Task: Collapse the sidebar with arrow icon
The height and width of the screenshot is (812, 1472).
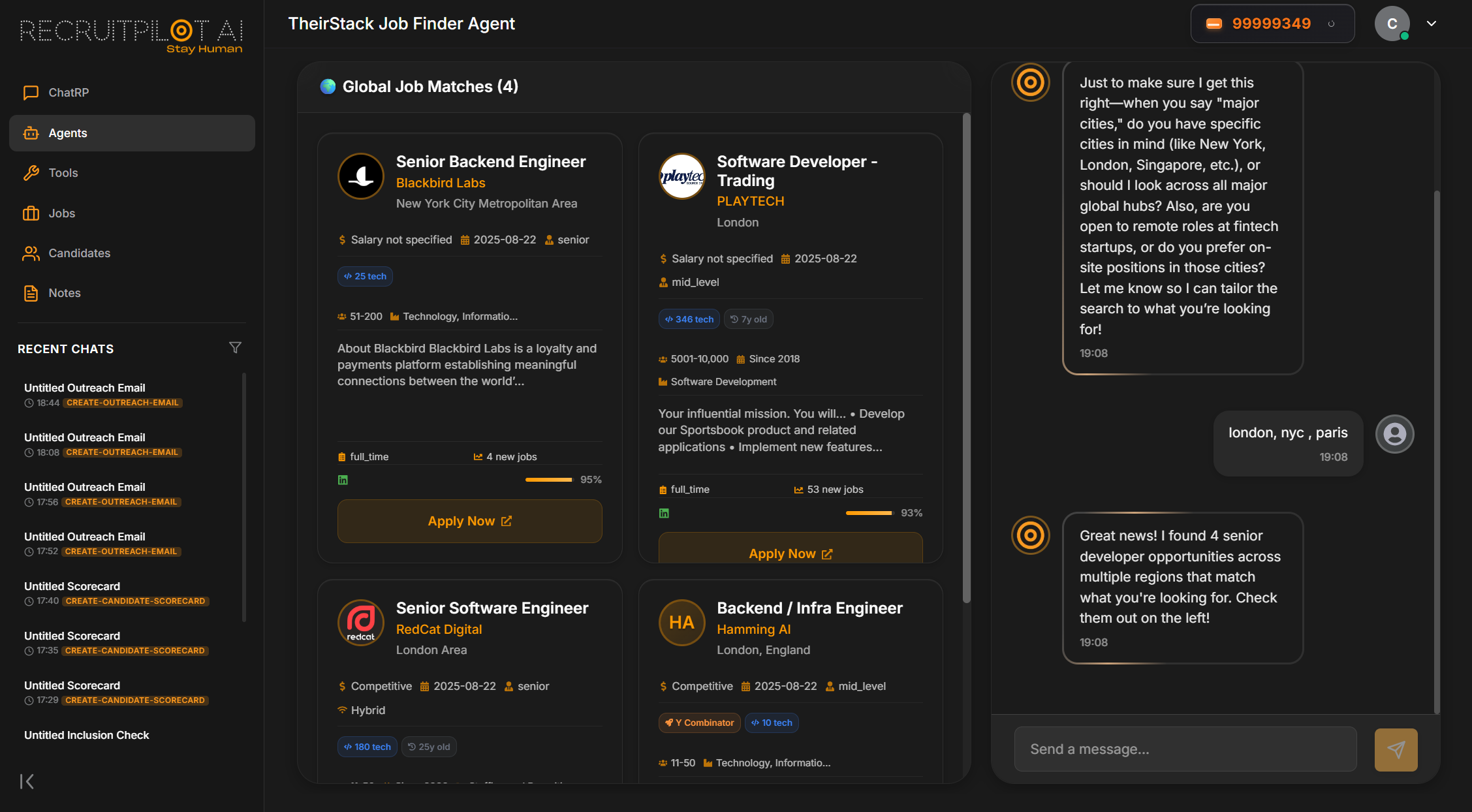Action: [27, 781]
